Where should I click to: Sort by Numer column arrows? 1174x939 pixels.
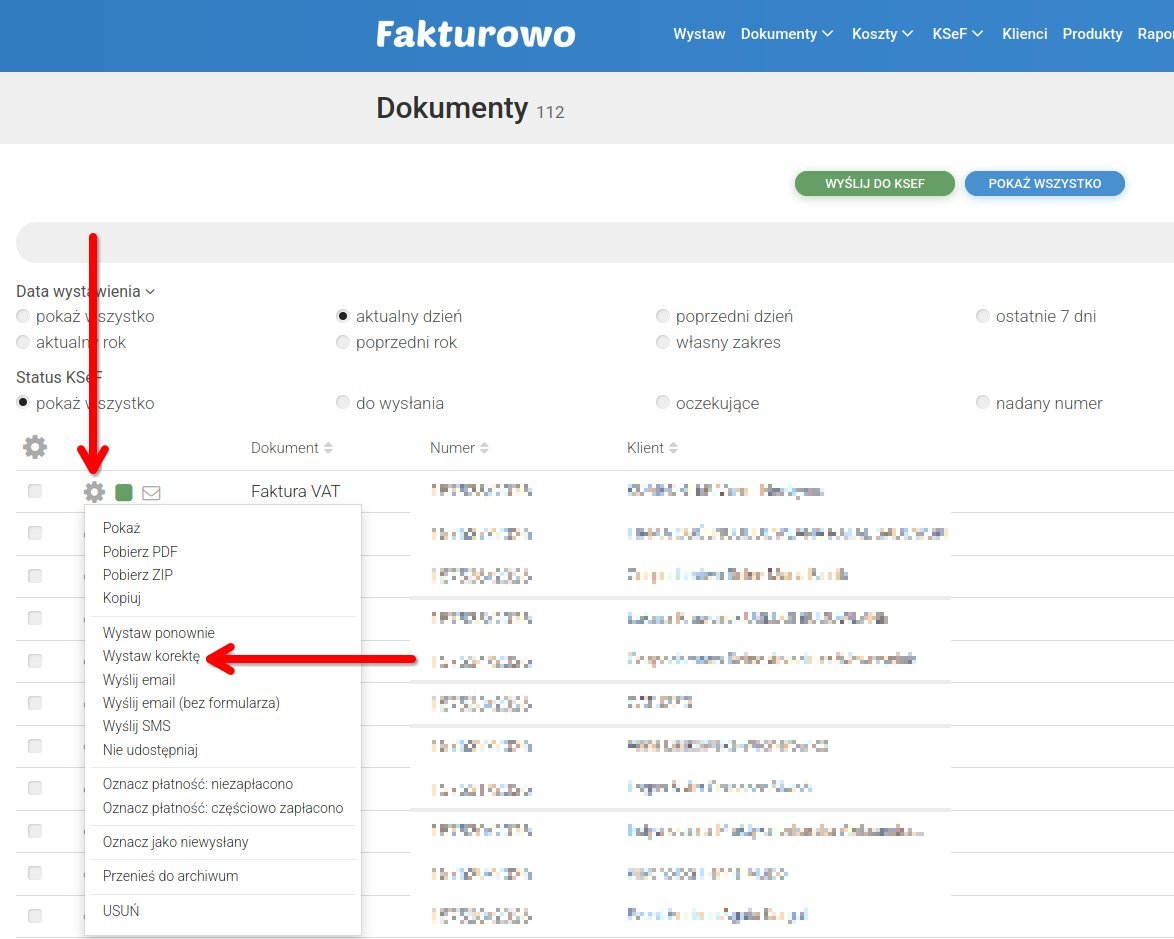[x=484, y=448]
